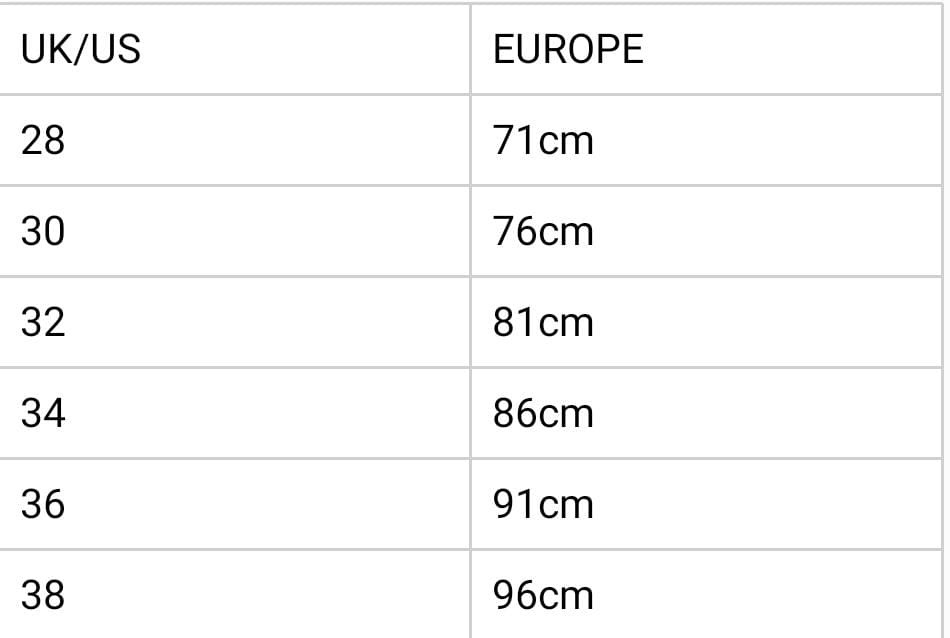Choose the 91cm Europe cell
Viewport: 950px width, 638px height.
pos(543,504)
